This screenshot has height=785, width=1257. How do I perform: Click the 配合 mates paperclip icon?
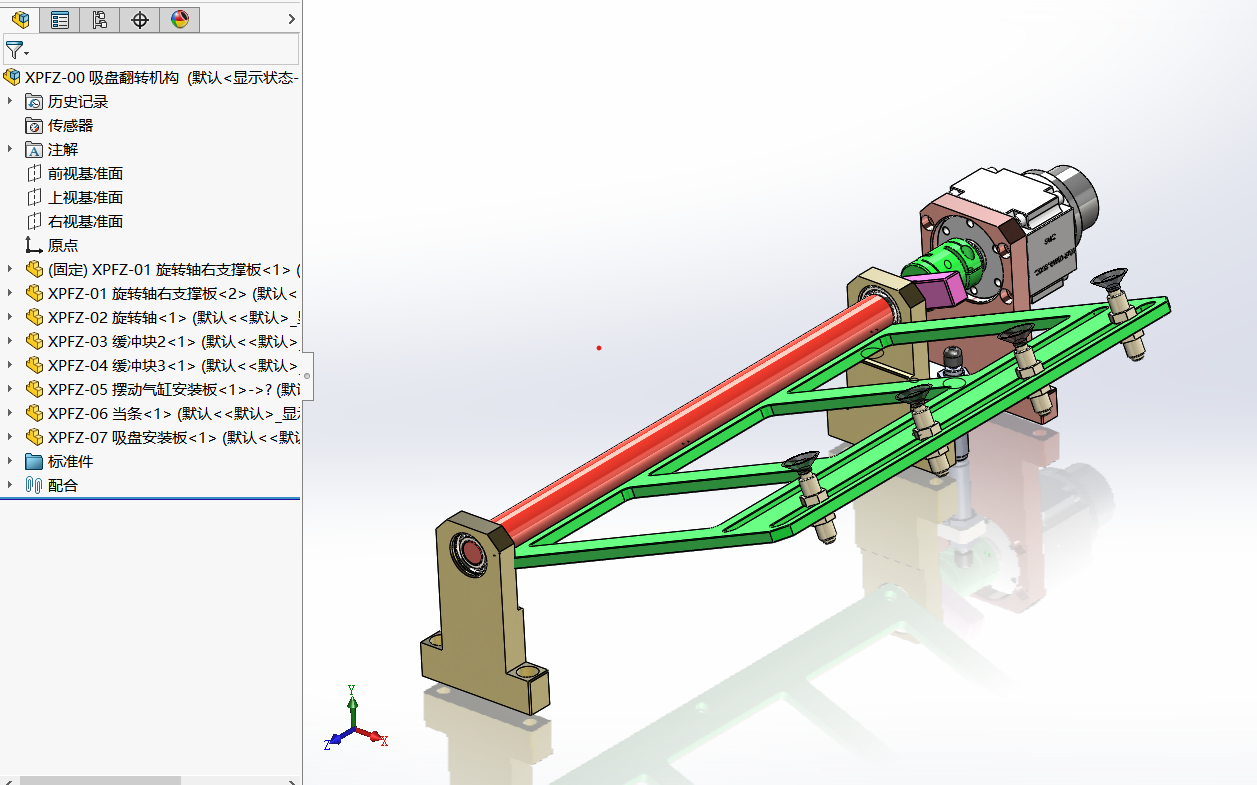[34, 485]
